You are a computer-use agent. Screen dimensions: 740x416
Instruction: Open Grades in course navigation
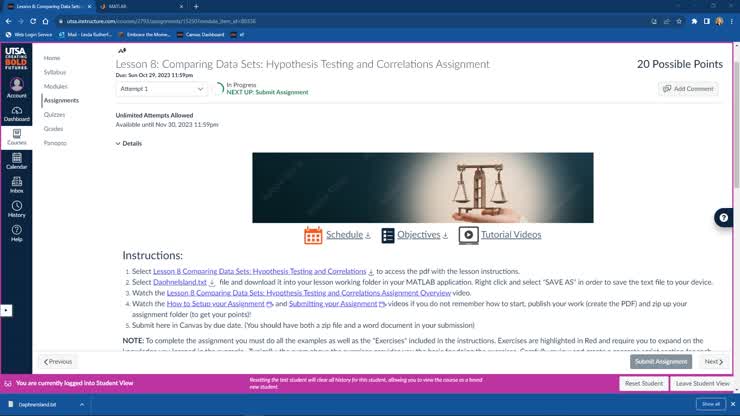53,128
